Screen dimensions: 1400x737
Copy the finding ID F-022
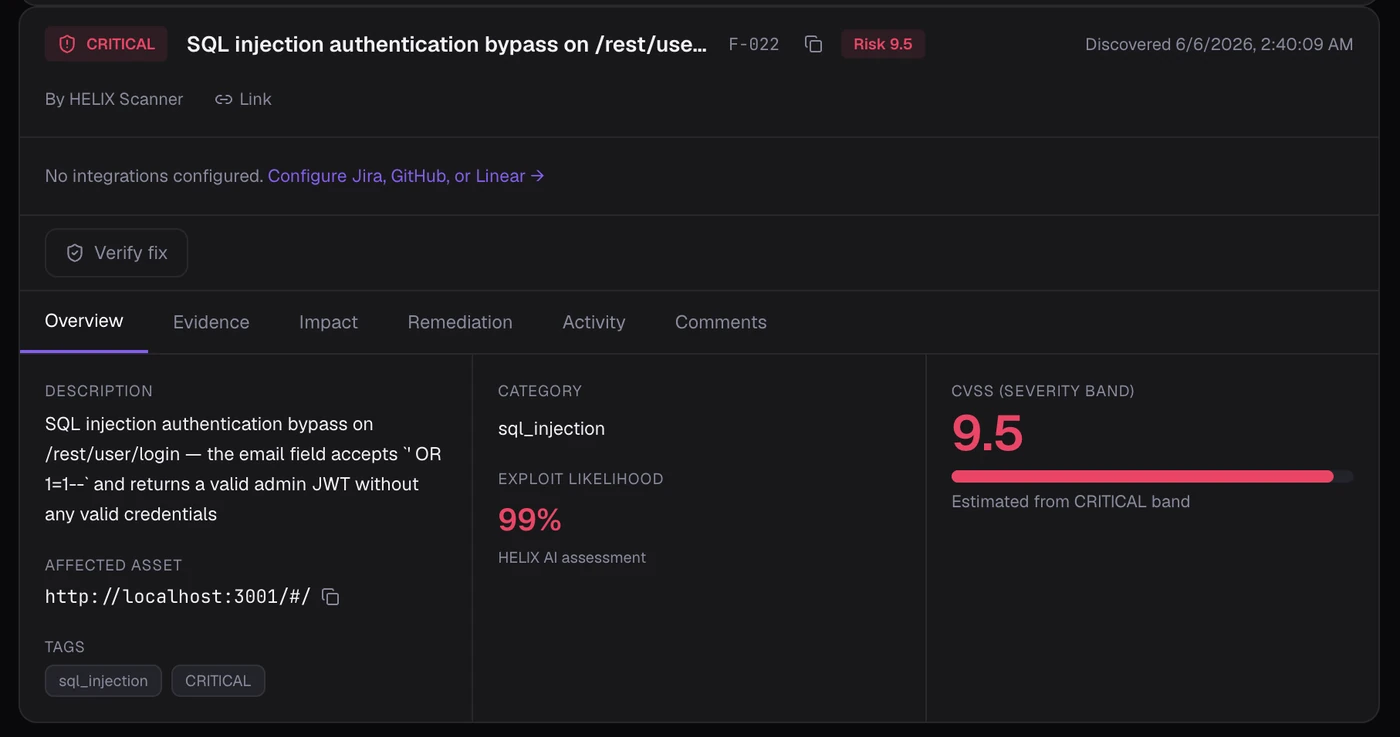coord(813,44)
